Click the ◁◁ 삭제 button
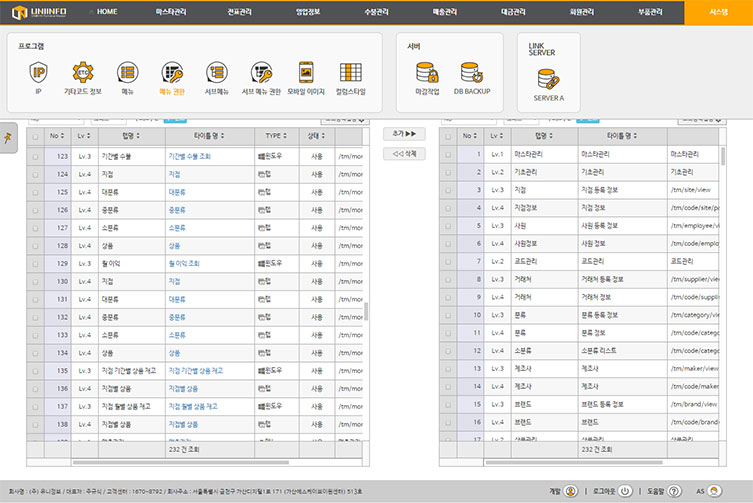753x503 pixels. click(404, 153)
